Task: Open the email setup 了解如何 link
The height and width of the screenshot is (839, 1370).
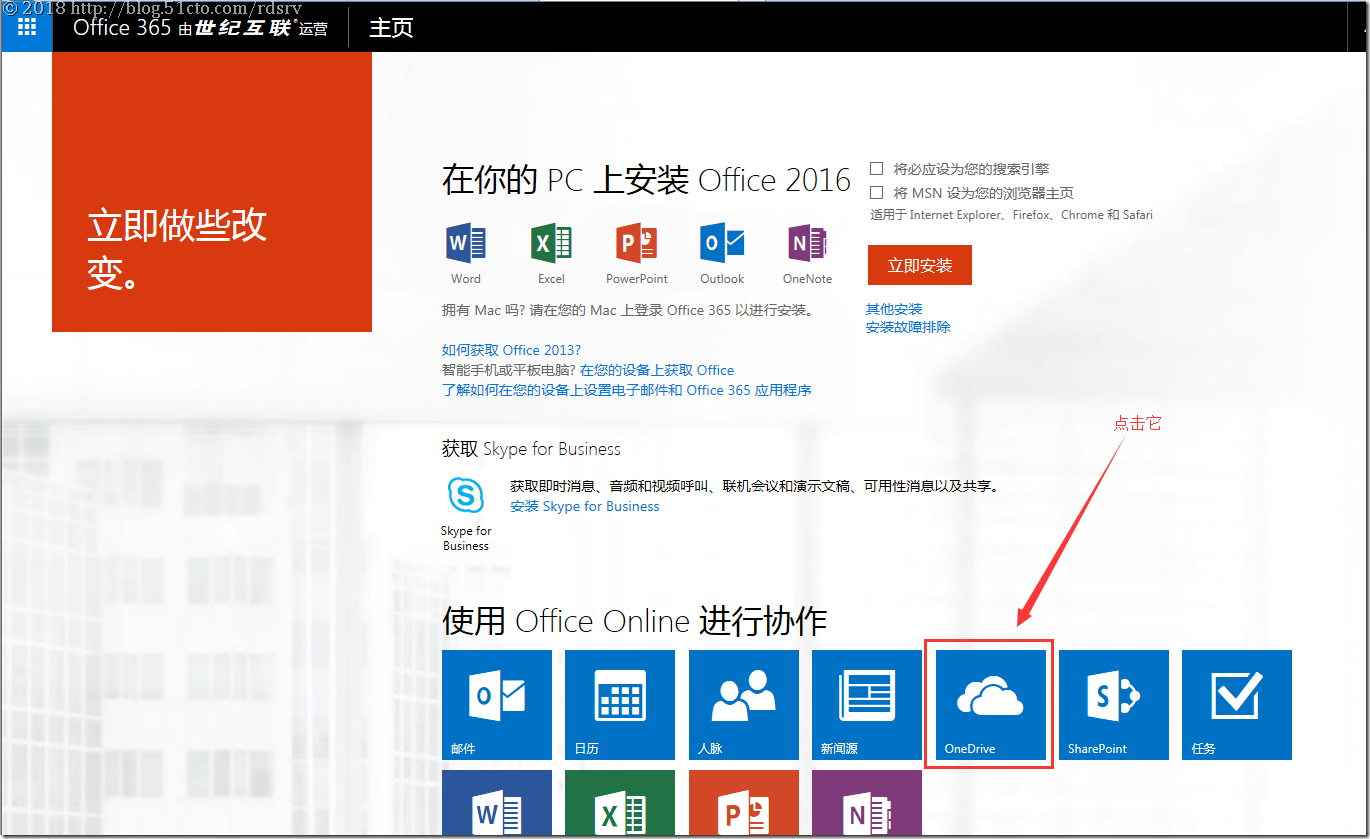Action: point(627,390)
